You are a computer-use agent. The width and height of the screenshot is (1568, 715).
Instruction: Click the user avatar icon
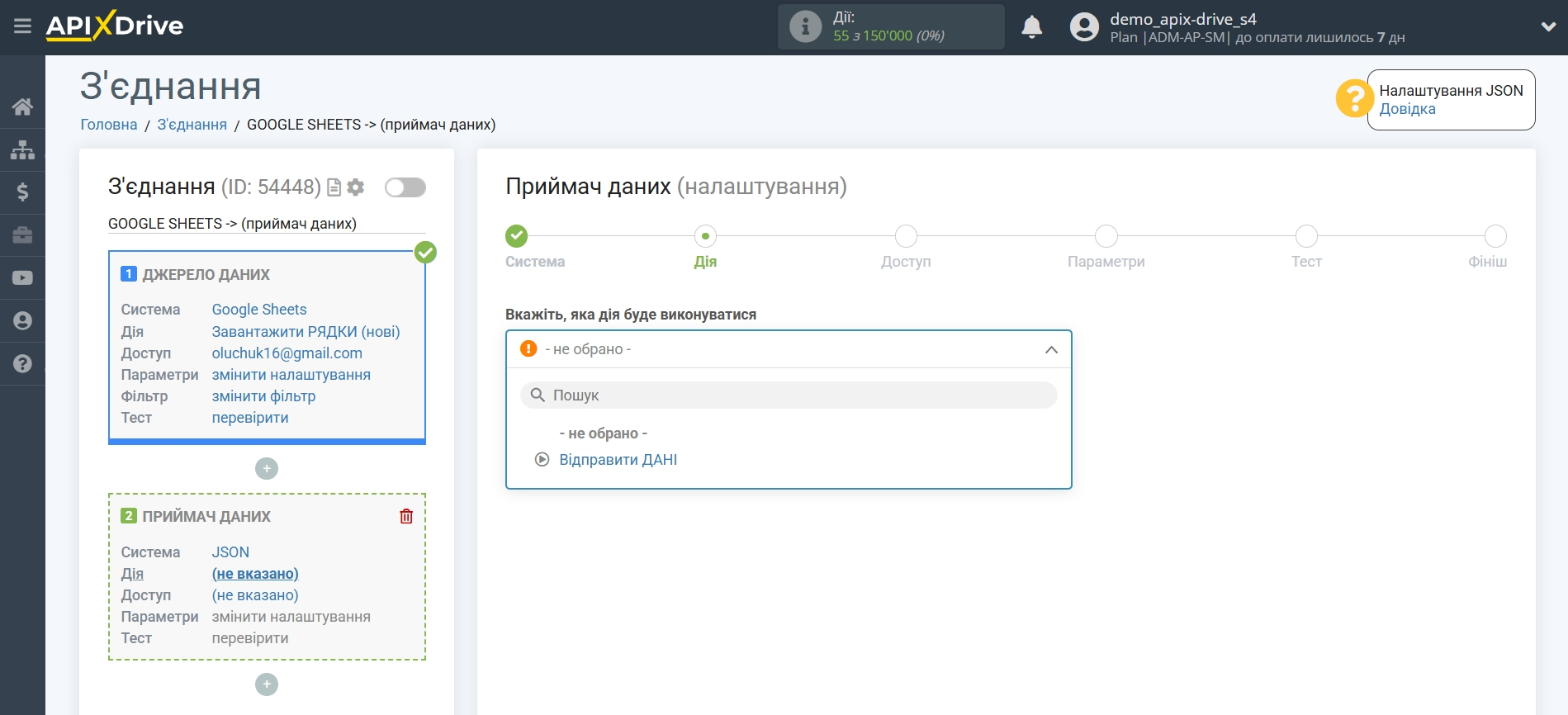click(x=1084, y=27)
